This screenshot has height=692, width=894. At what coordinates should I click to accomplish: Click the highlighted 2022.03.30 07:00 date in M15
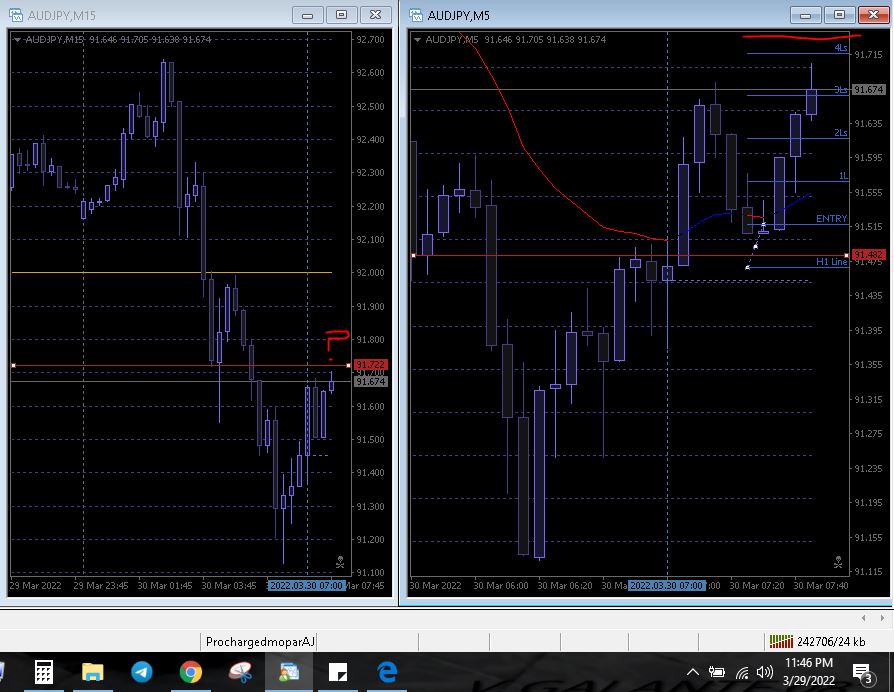pos(306,585)
